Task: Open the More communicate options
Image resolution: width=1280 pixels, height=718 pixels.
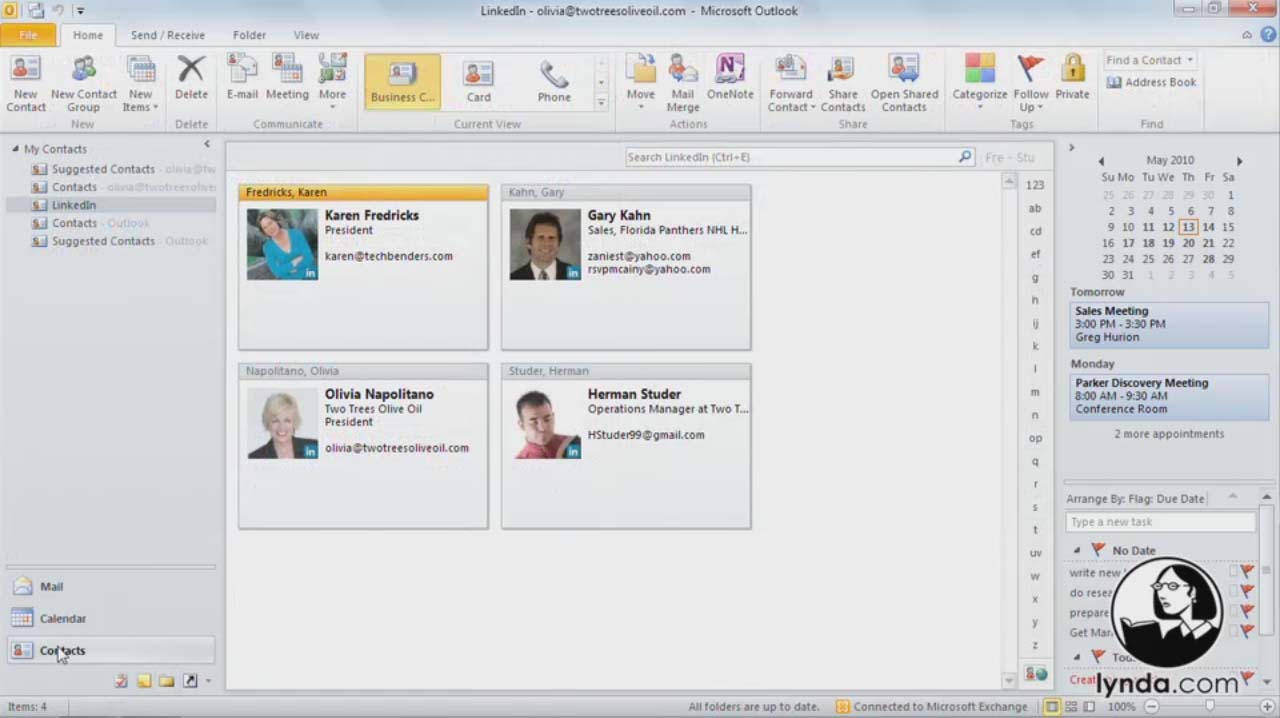Action: [x=332, y=82]
